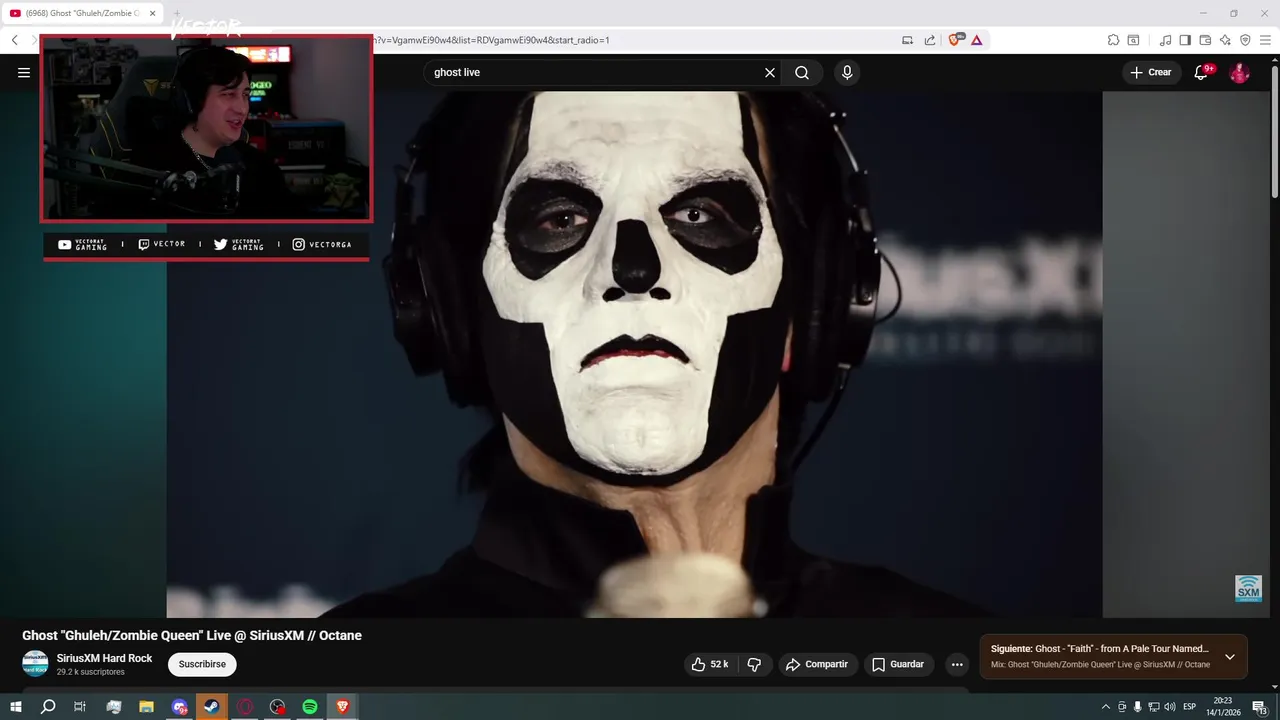Click the video title 'Ghost "Ghuleh/Zombie Queen" Live'
Image resolution: width=1280 pixels, height=720 pixels.
[x=192, y=635]
